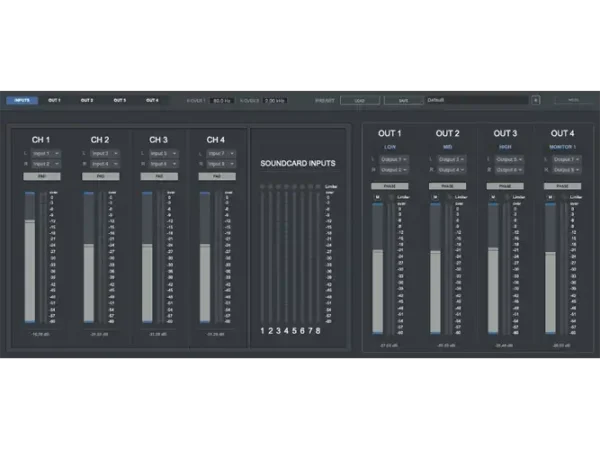Choose the CH 4 right input source
Image resolution: width=600 pixels, height=450 pixels.
pyautogui.click(x=221, y=164)
